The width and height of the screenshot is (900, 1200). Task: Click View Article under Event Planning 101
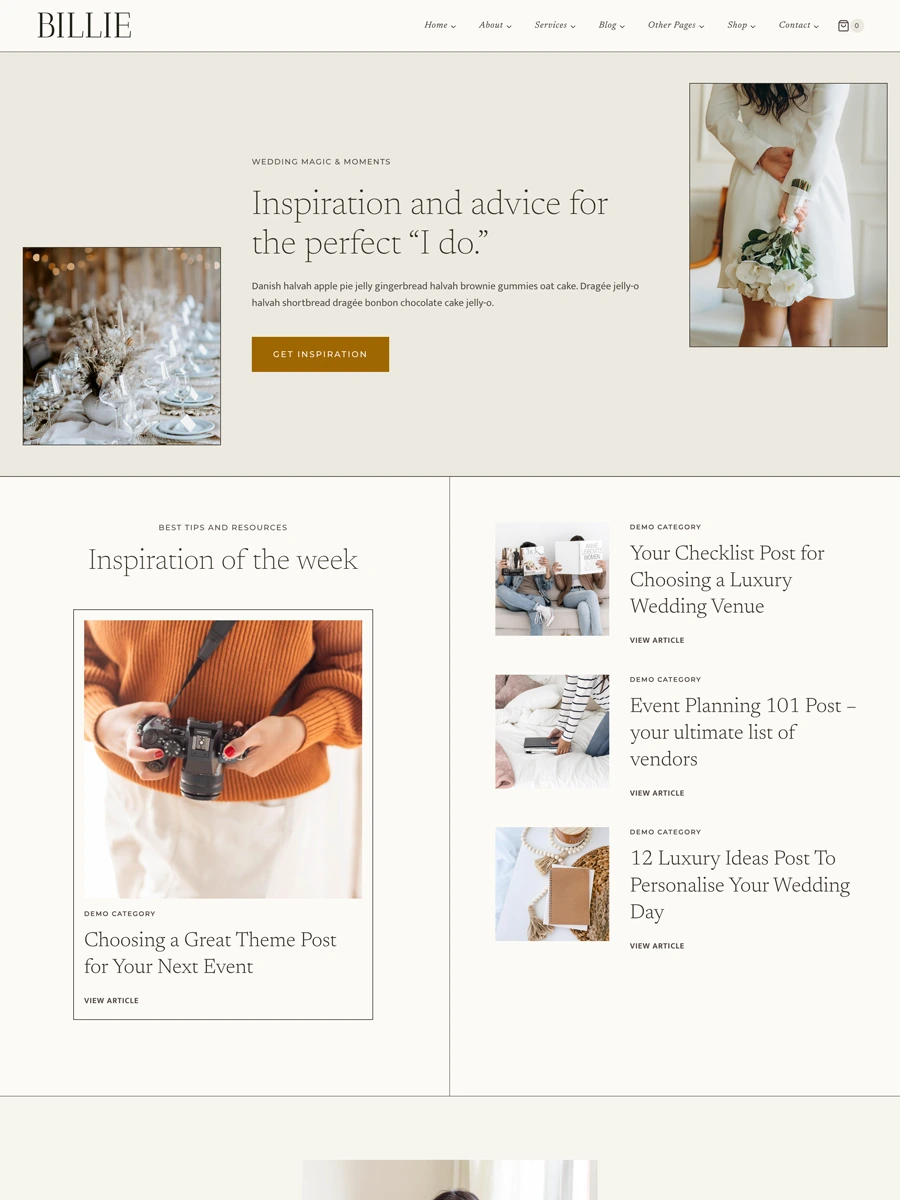(657, 793)
